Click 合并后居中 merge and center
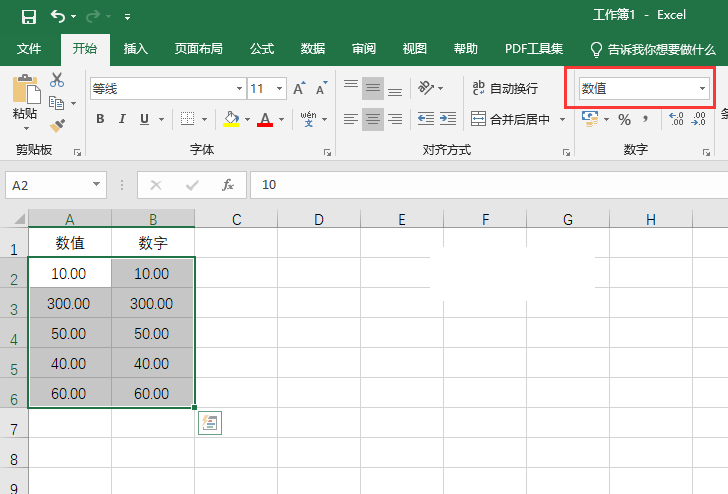Viewport: 728px width, 494px height. [511, 119]
